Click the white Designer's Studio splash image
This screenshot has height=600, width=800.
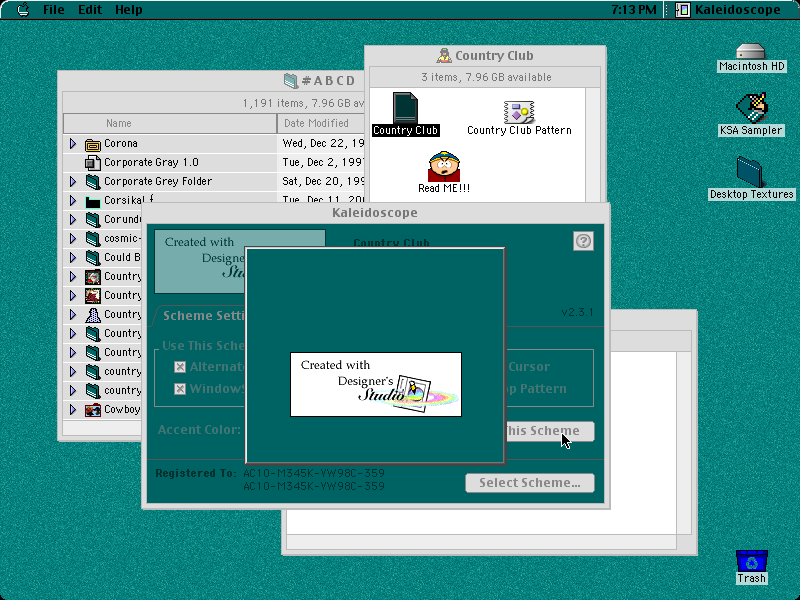pos(376,384)
